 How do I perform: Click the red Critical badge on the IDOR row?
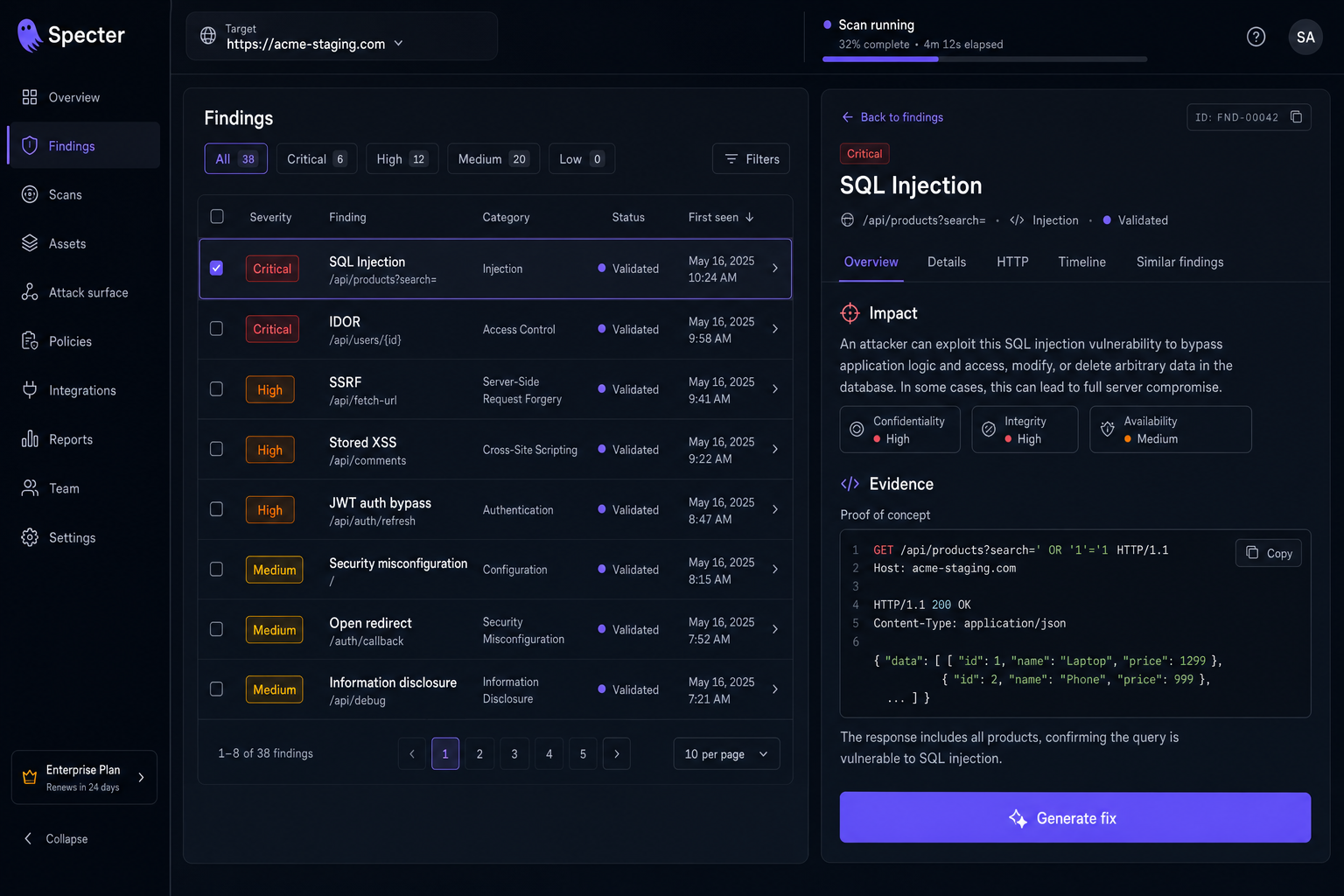click(272, 329)
